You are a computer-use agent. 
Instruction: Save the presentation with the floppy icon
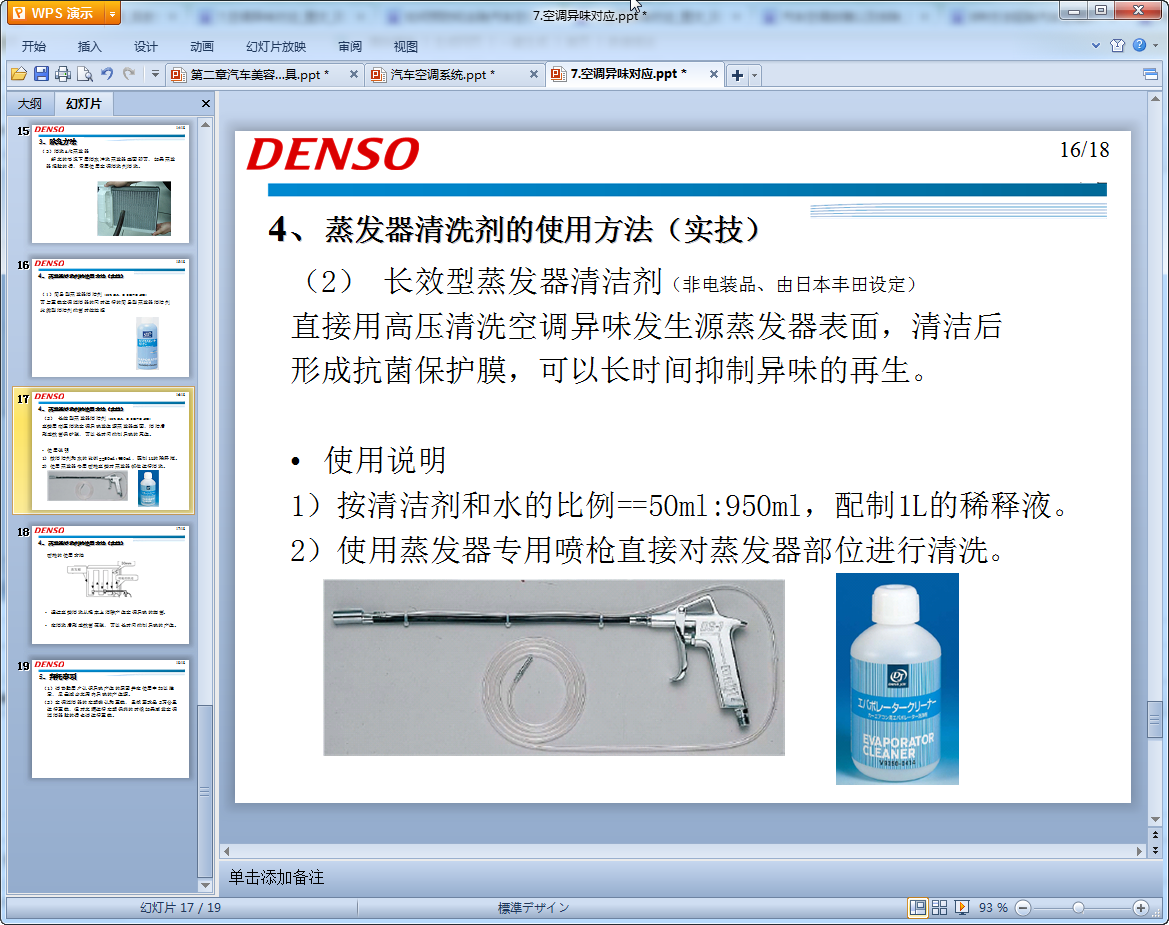[x=41, y=74]
